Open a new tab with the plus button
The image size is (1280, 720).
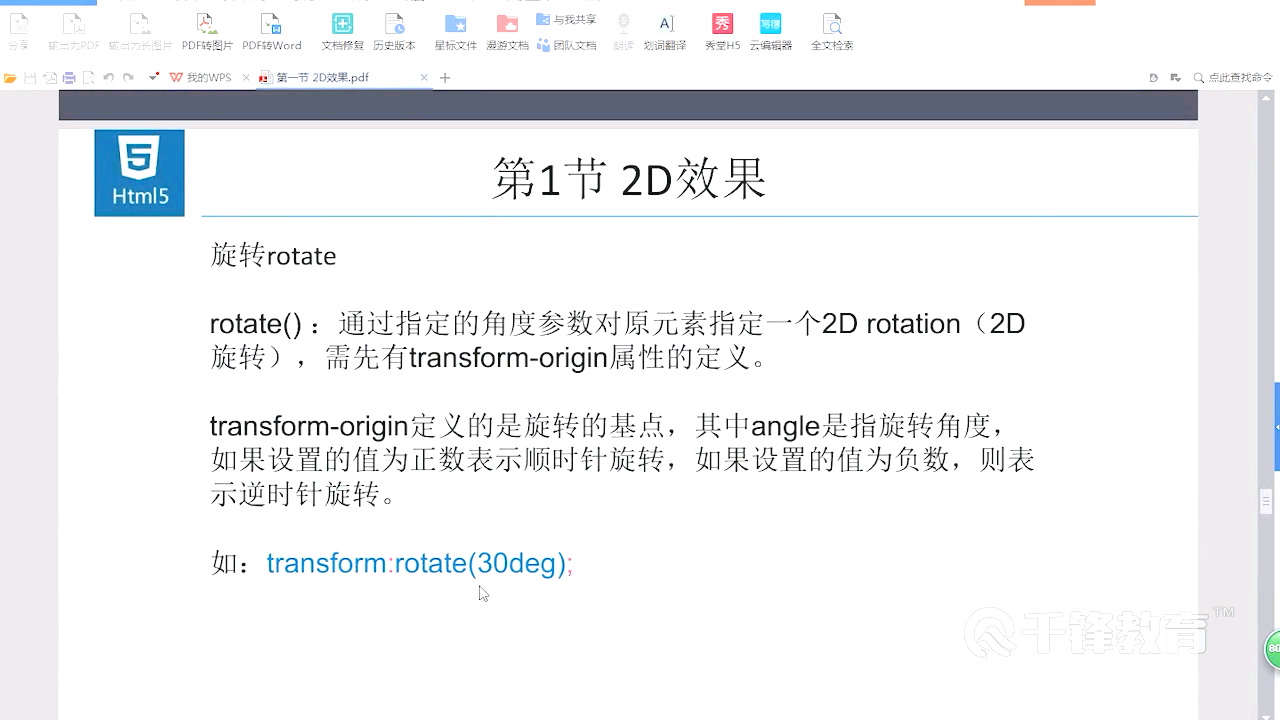444,77
